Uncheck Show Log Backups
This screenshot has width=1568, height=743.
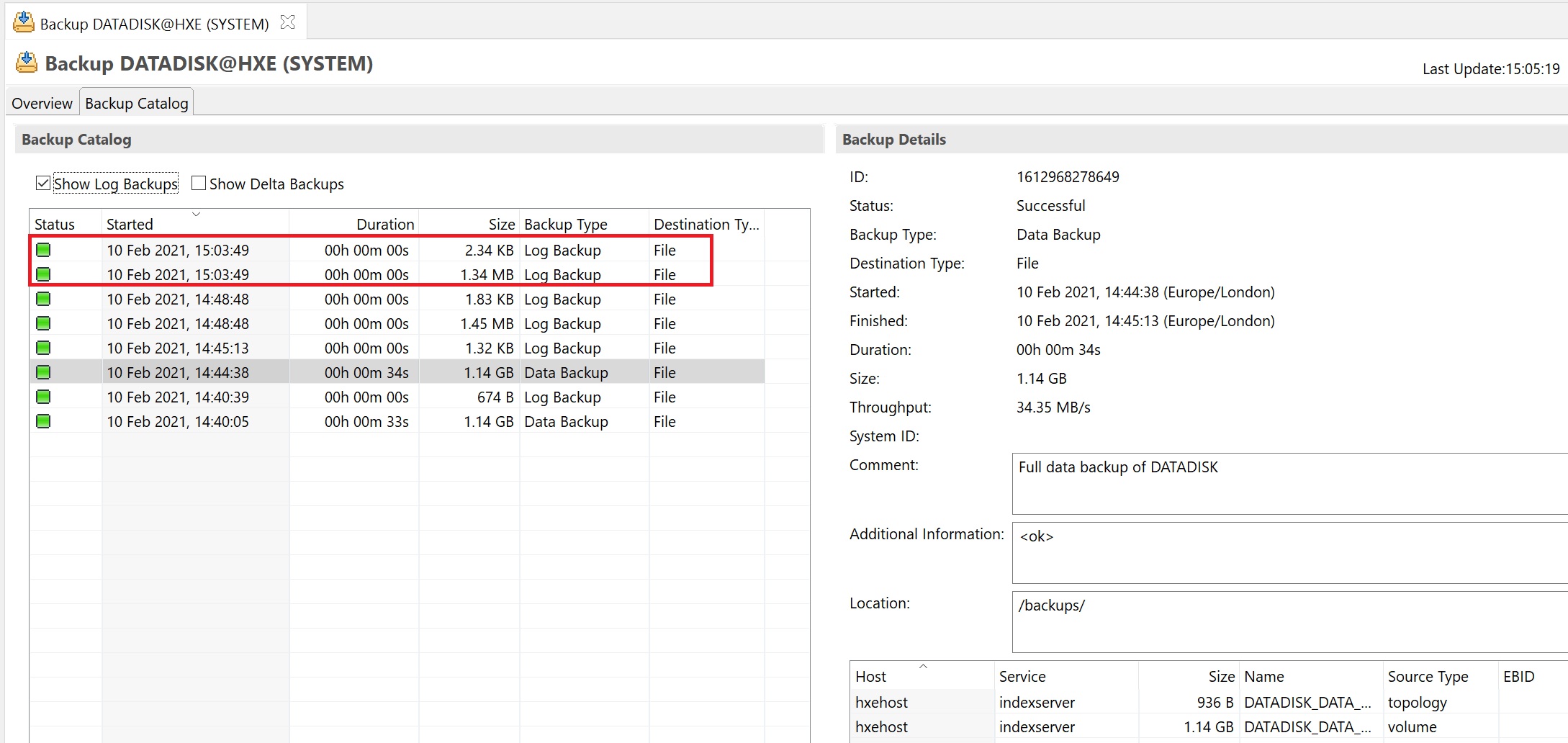43,183
